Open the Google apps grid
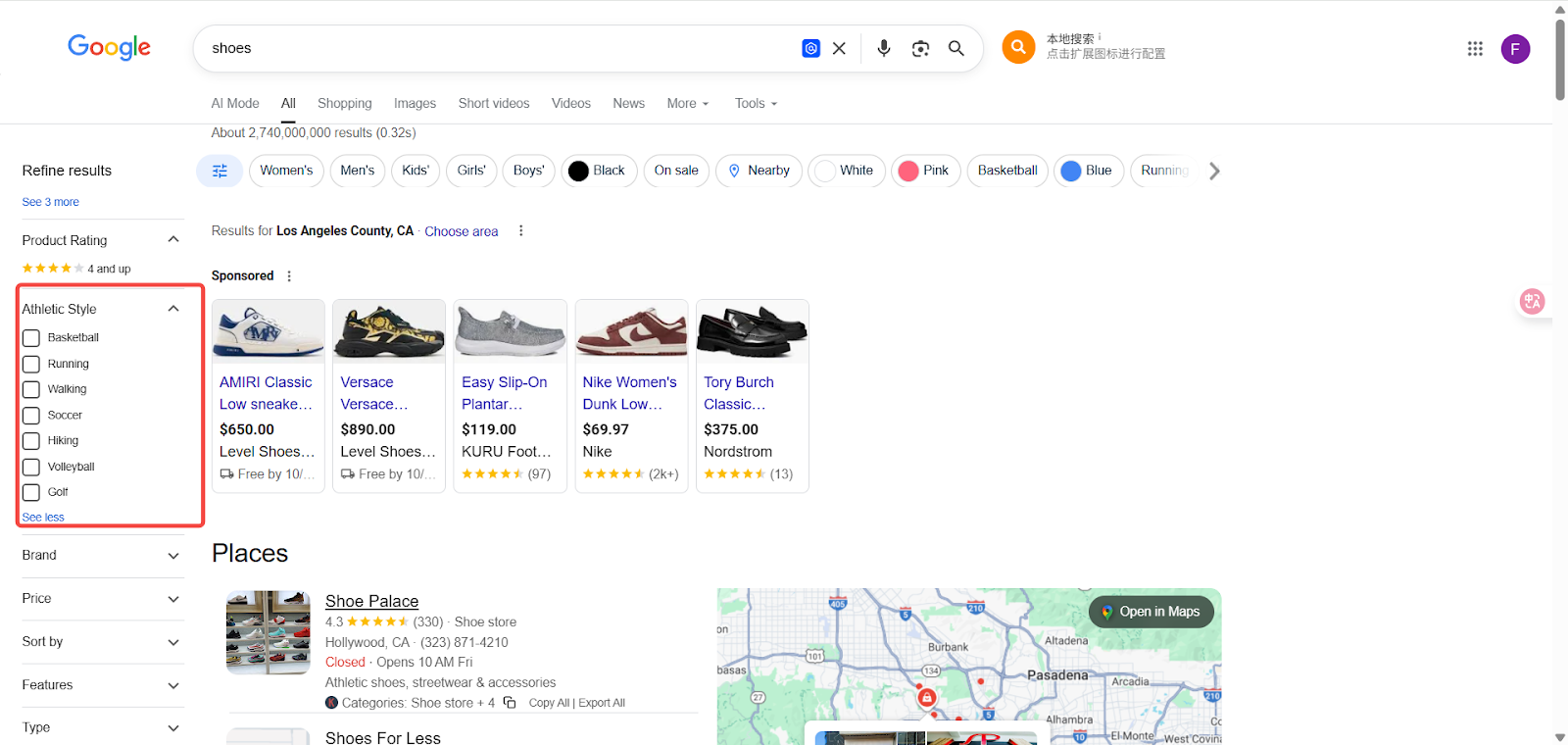The height and width of the screenshot is (745, 1568). (x=1475, y=49)
